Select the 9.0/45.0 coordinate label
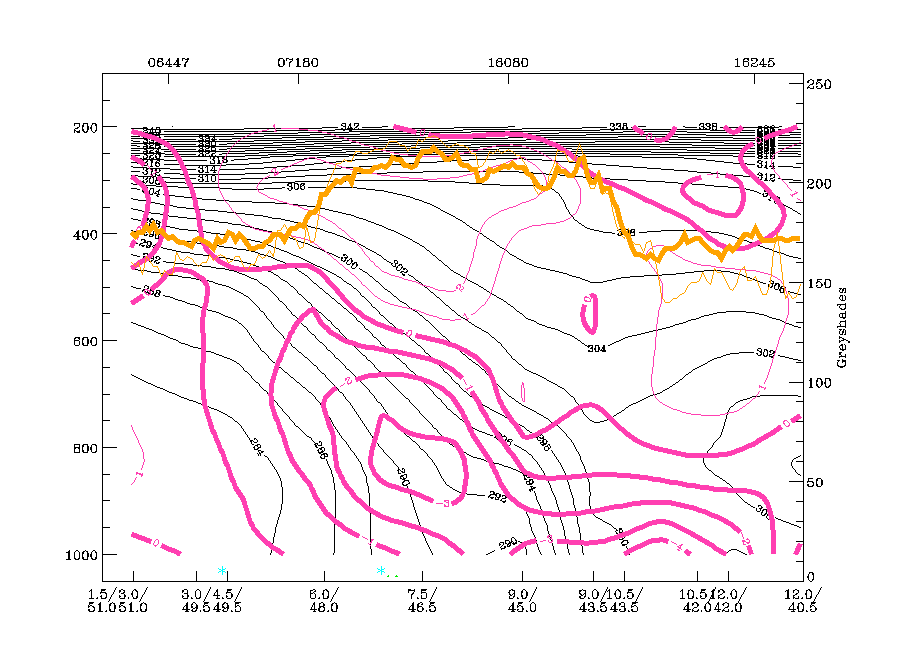 pyautogui.click(x=522, y=599)
